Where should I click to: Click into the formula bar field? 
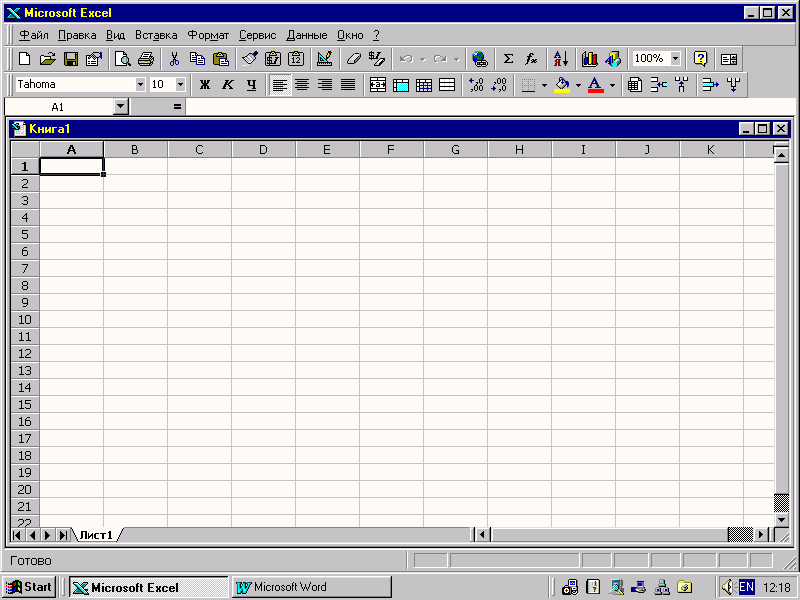489,107
